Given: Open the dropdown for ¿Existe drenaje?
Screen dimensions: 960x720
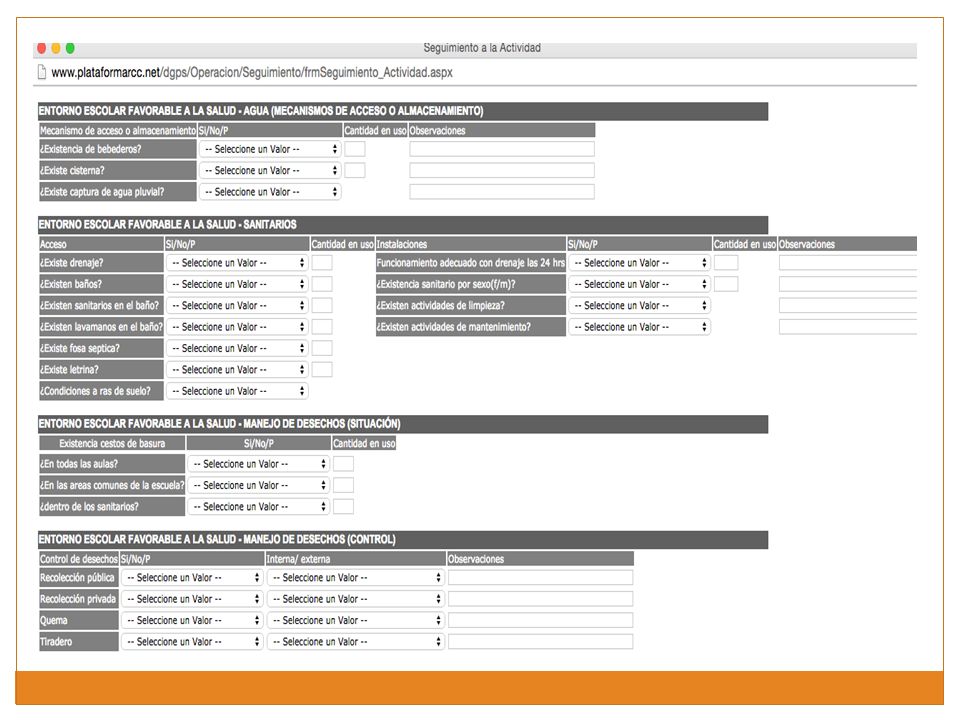Looking at the screenshot, I should 237,263.
